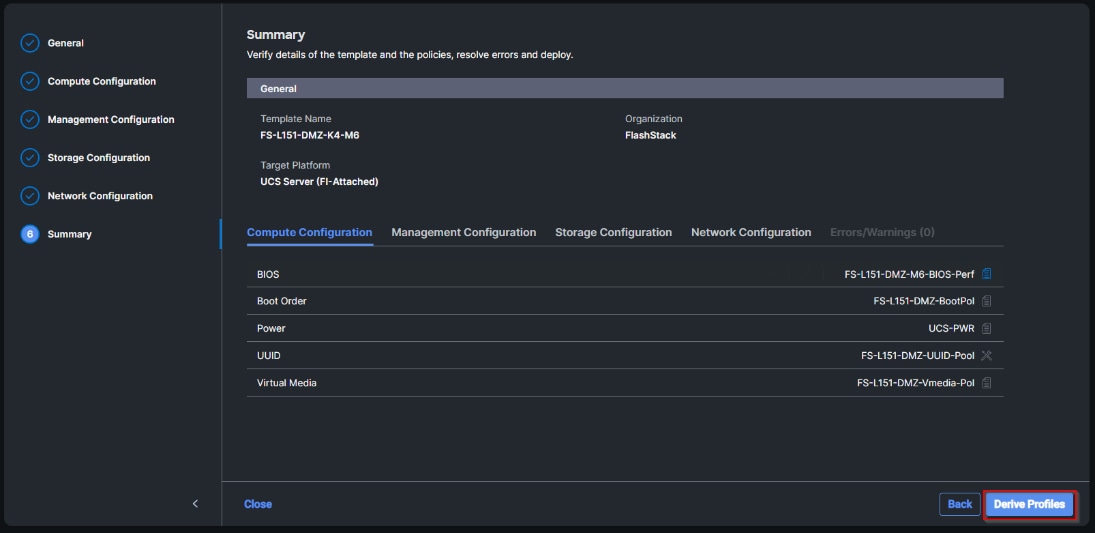The height and width of the screenshot is (533, 1095).
Task: Collapse the wizard sidebar with chevron
Action: pyautogui.click(x=195, y=504)
